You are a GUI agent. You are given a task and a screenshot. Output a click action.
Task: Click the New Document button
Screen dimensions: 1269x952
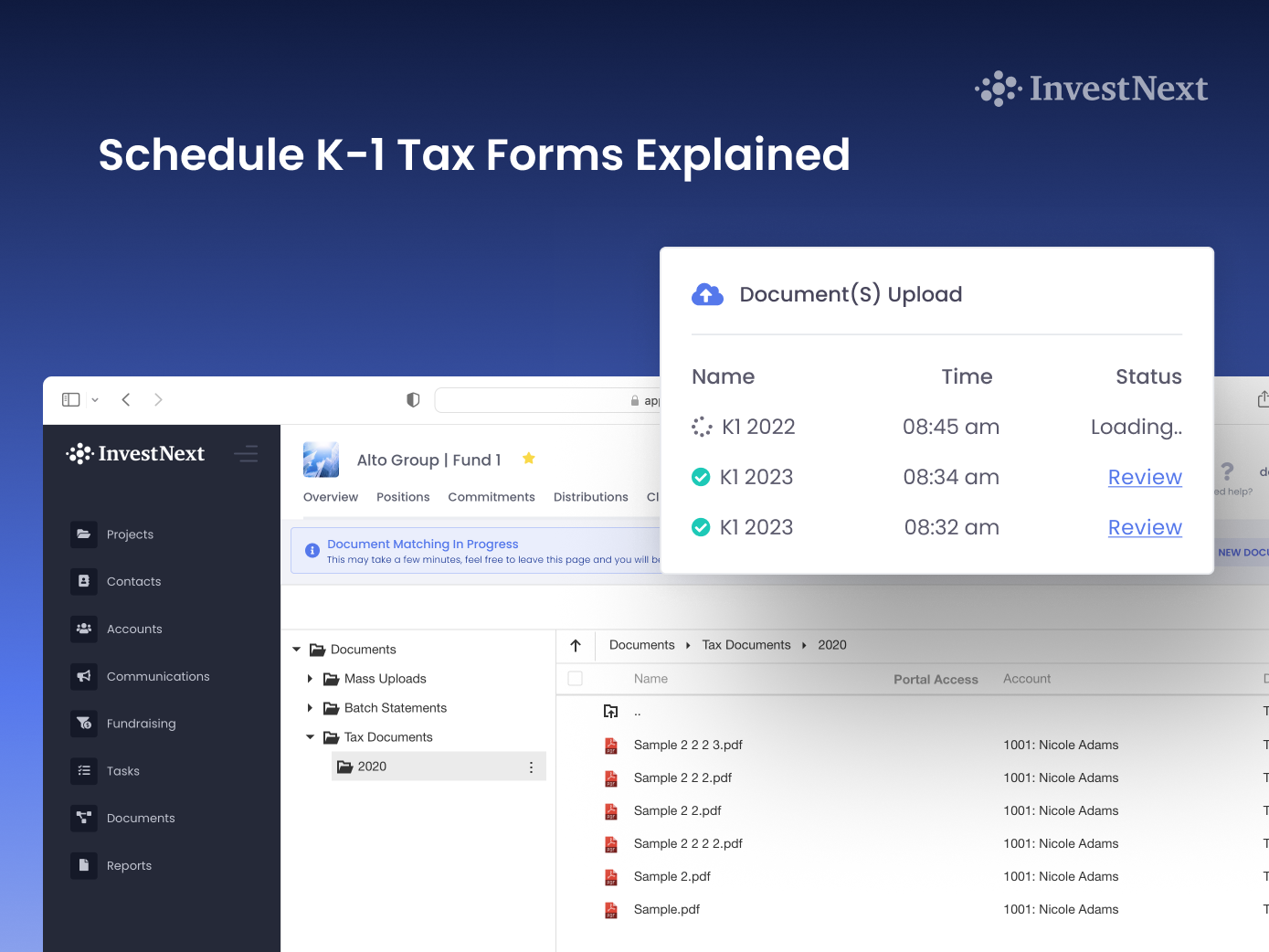point(1243,553)
